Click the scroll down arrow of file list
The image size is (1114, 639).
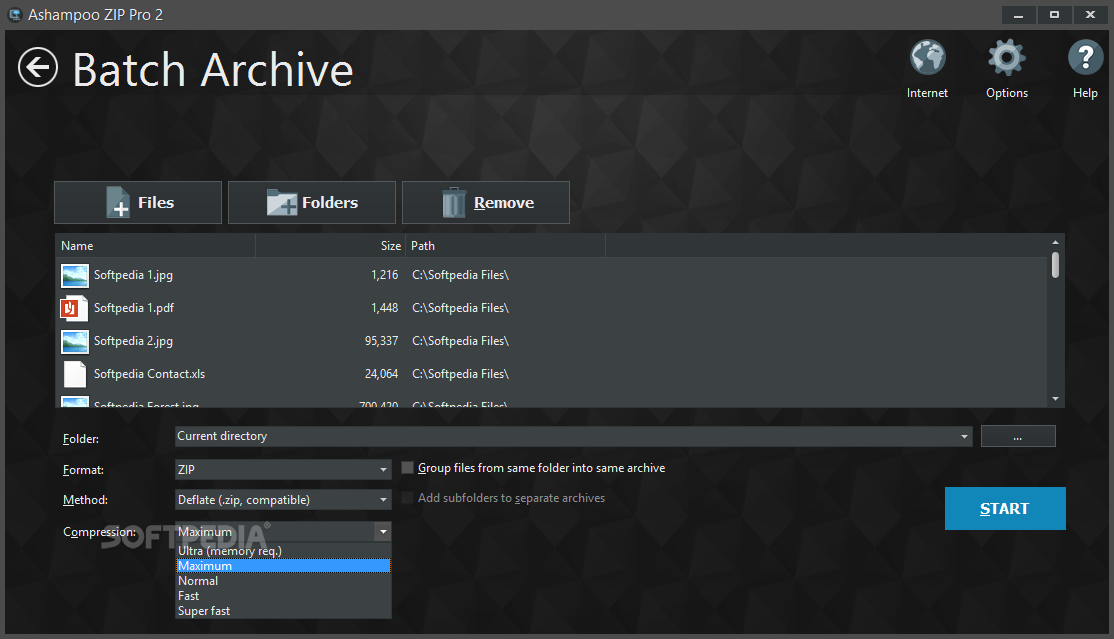click(1055, 399)
